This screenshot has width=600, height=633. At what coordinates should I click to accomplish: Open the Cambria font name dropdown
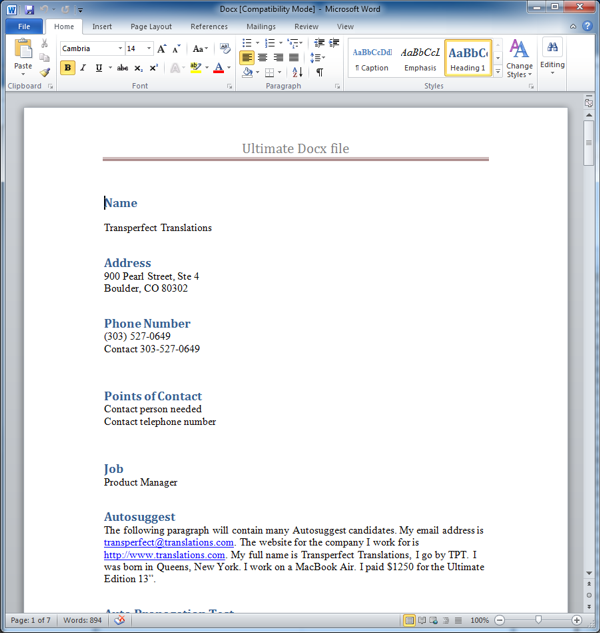[120, 48]
